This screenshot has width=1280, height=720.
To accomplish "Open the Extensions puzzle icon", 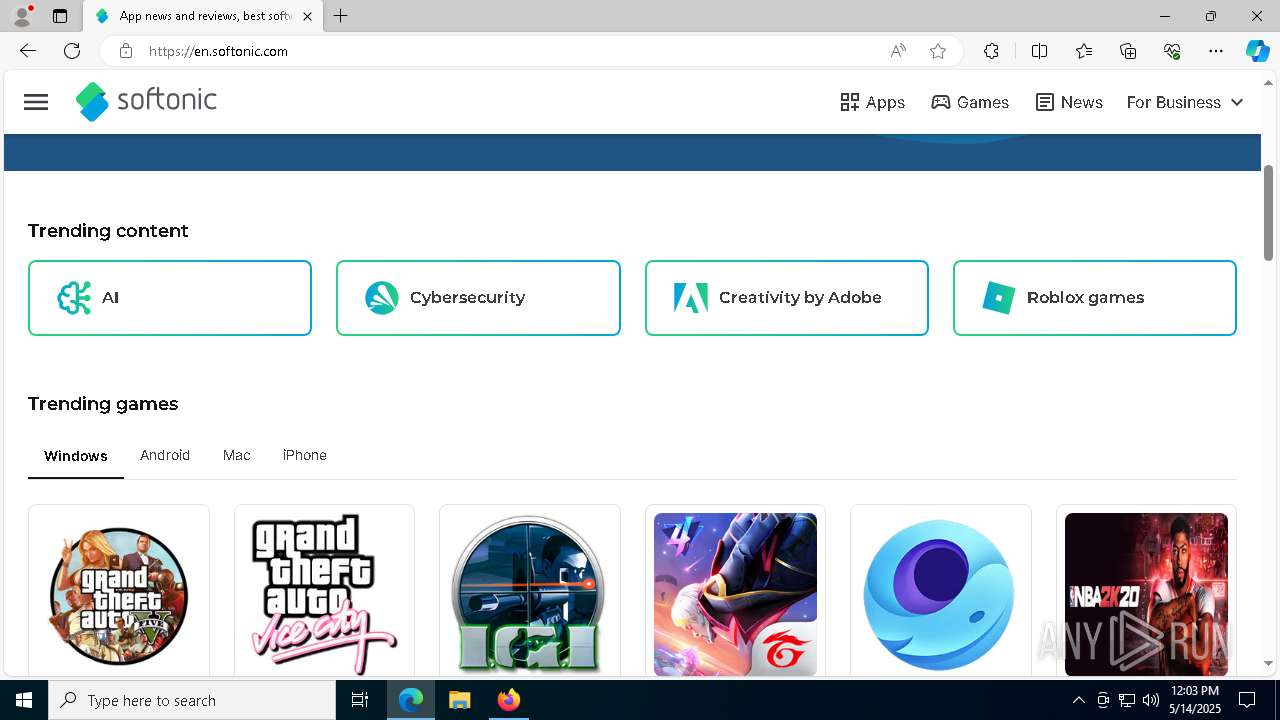I will click(991, 51).
